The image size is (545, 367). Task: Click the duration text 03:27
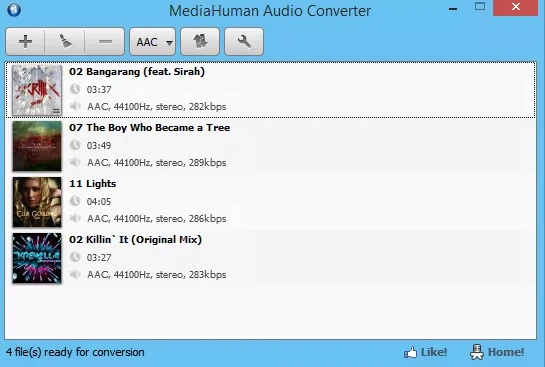[x=99, y=258]
